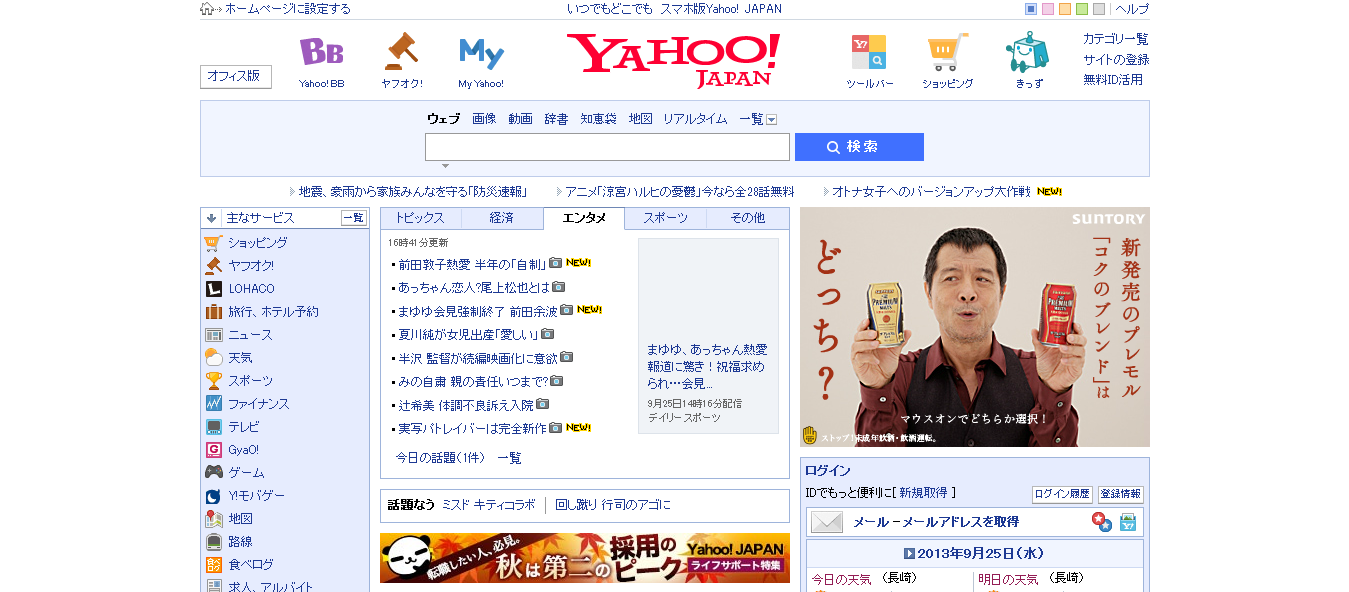Click 新規取得 link in login box
Viewport: 1349px width, 592px height.
(x=923, y=493)
